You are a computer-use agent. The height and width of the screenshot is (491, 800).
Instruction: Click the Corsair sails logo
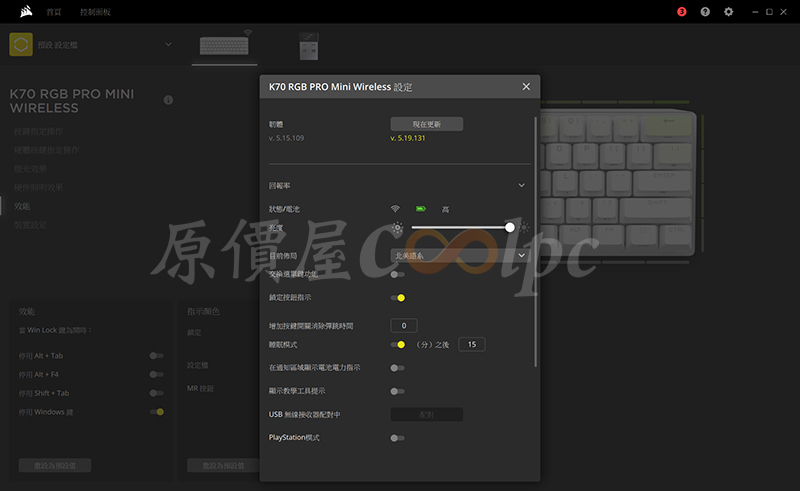(26, 11)
